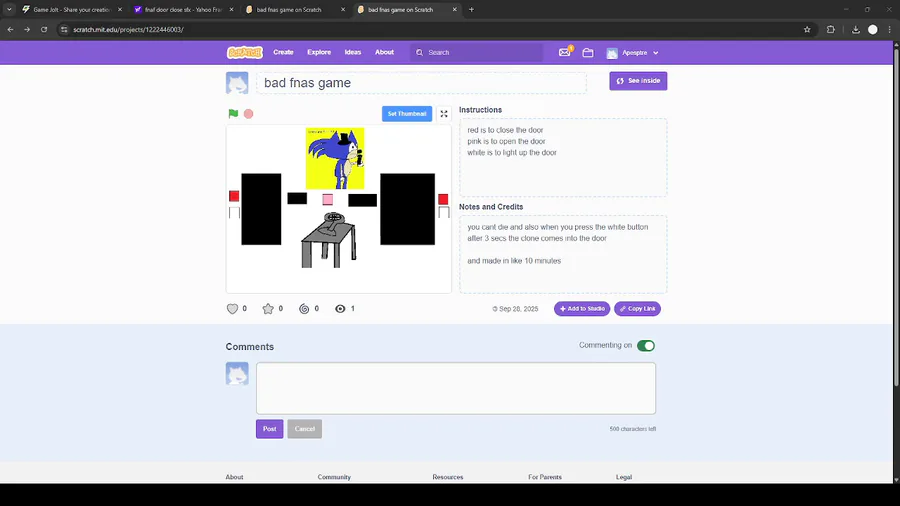The height and width of the screenshot is (506, 900).
Task: Open Chrome's three-dot menu
Action: coord(890,29)
